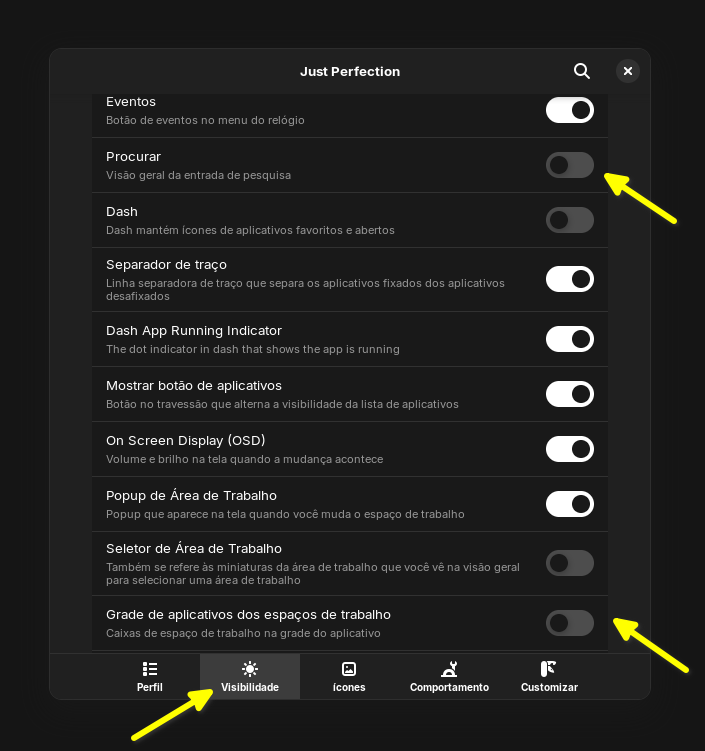Enable Grade de aplicativos dos espaços switch
The width and height of the screenshot is (705, 751).
tap(570, 623)
